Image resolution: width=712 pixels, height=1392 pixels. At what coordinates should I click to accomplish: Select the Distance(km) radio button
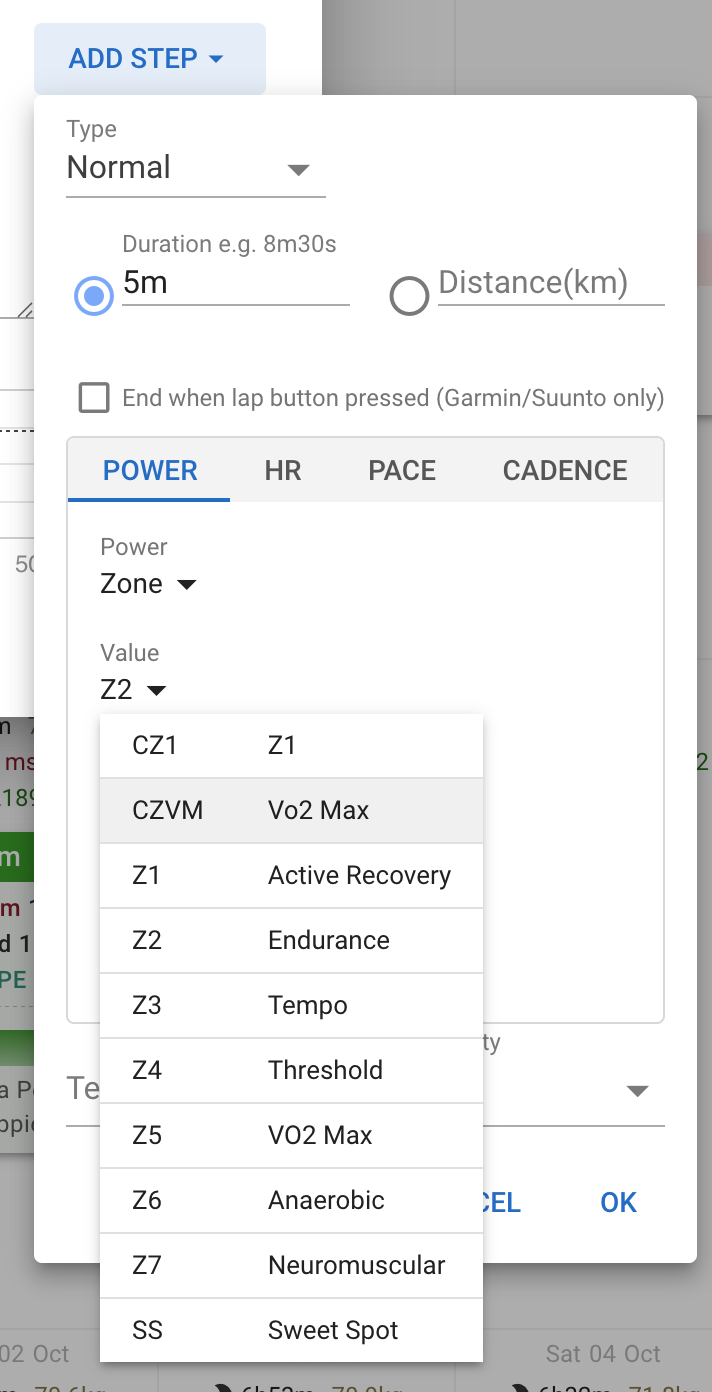click(x=408, y=296)
